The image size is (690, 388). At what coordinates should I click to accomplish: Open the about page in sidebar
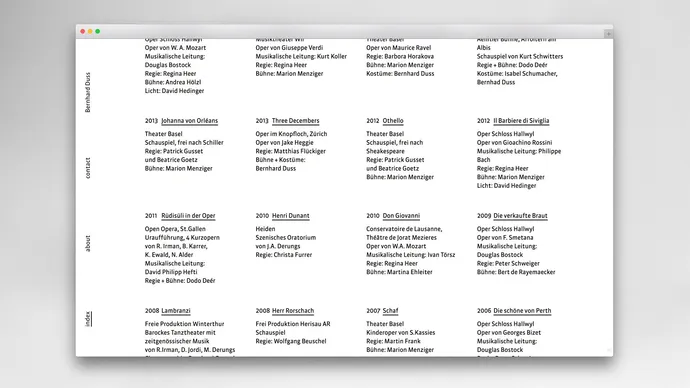click(88, 244)
